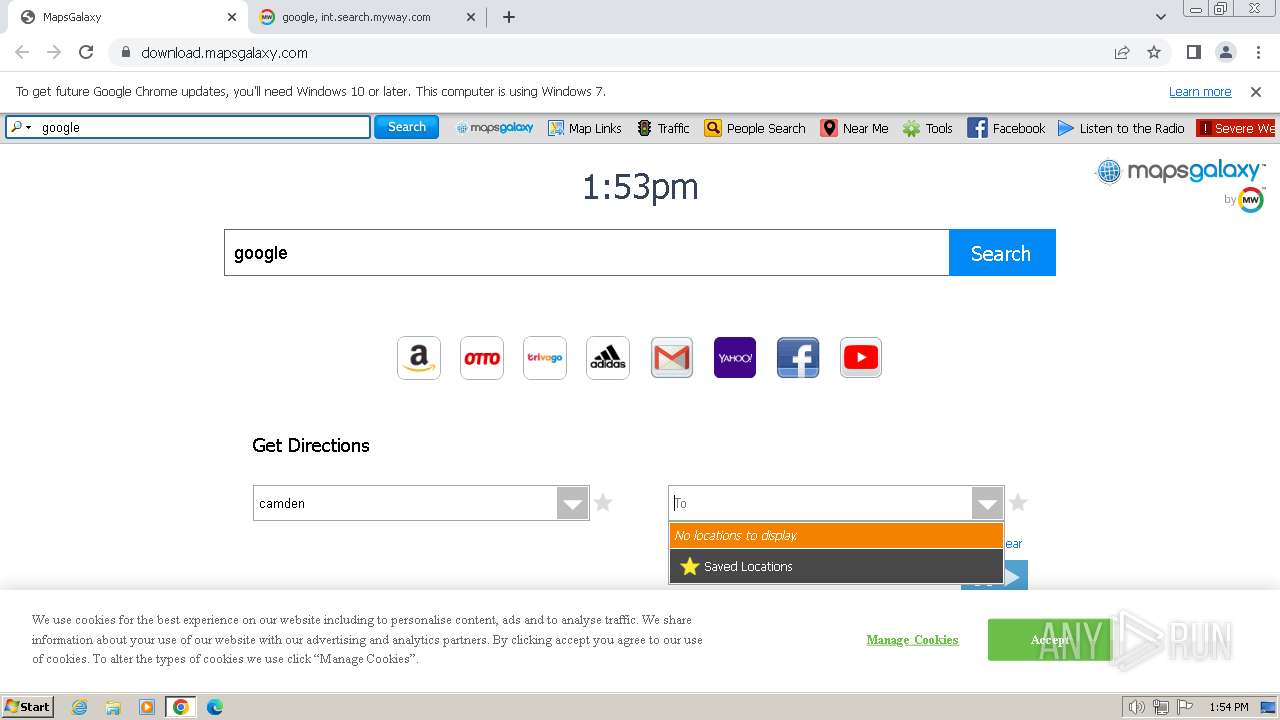
Task: Open Saved Locations in dropdown list
Action: click(836, 566)
